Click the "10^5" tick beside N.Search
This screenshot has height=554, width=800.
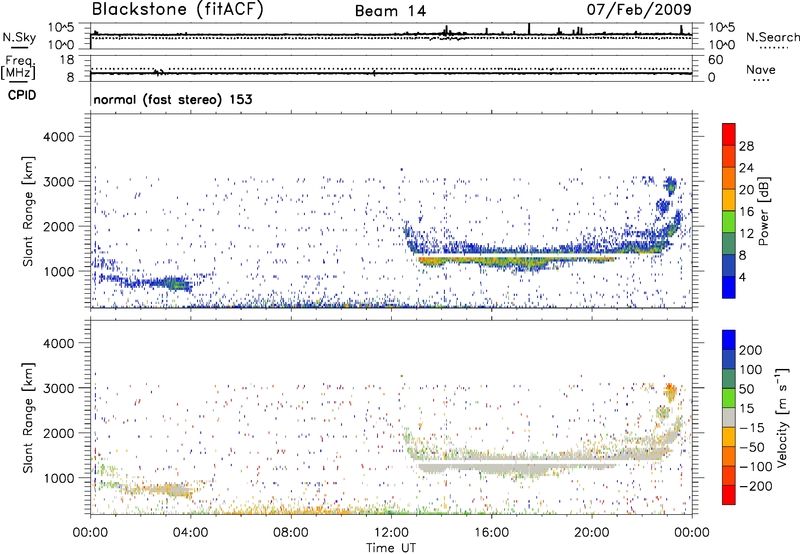point(722,28)
